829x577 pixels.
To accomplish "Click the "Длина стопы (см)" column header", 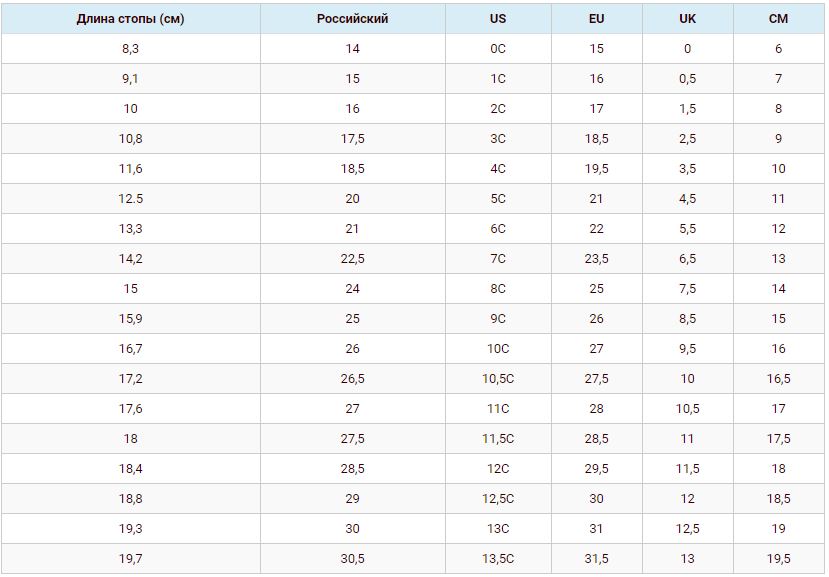I will point(130,19).
